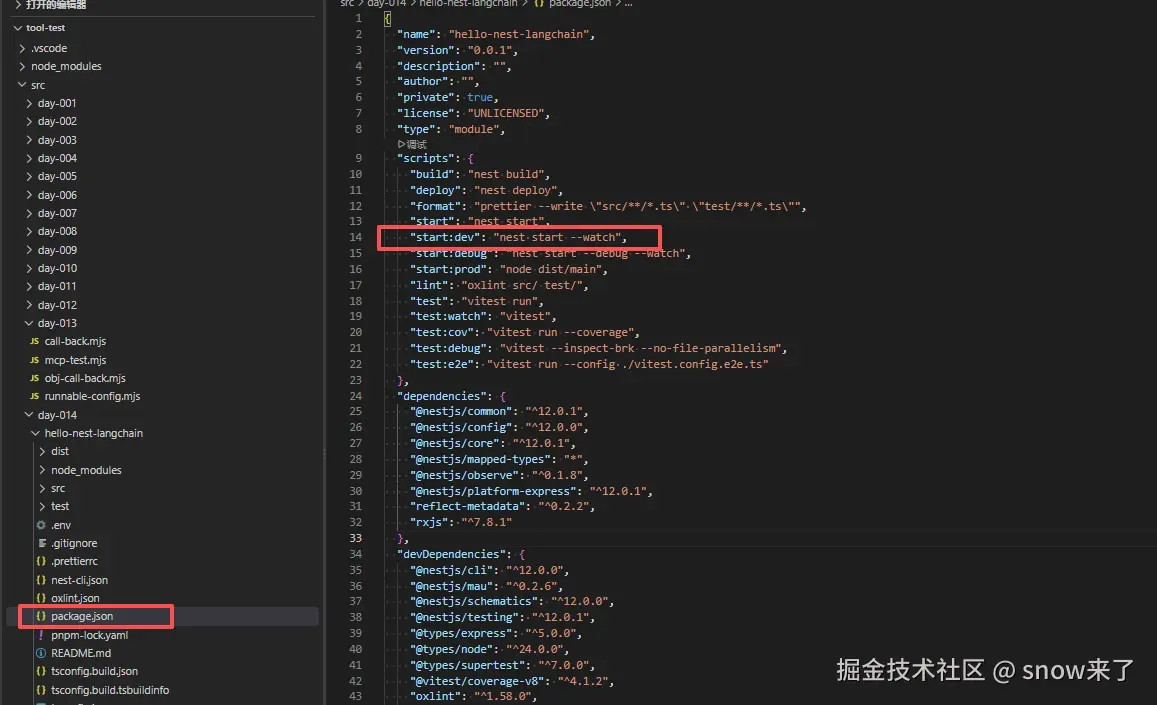The image size is (1157, 705).
Task: Select the braces icon of oxlint.json
Action: (41, 598)
